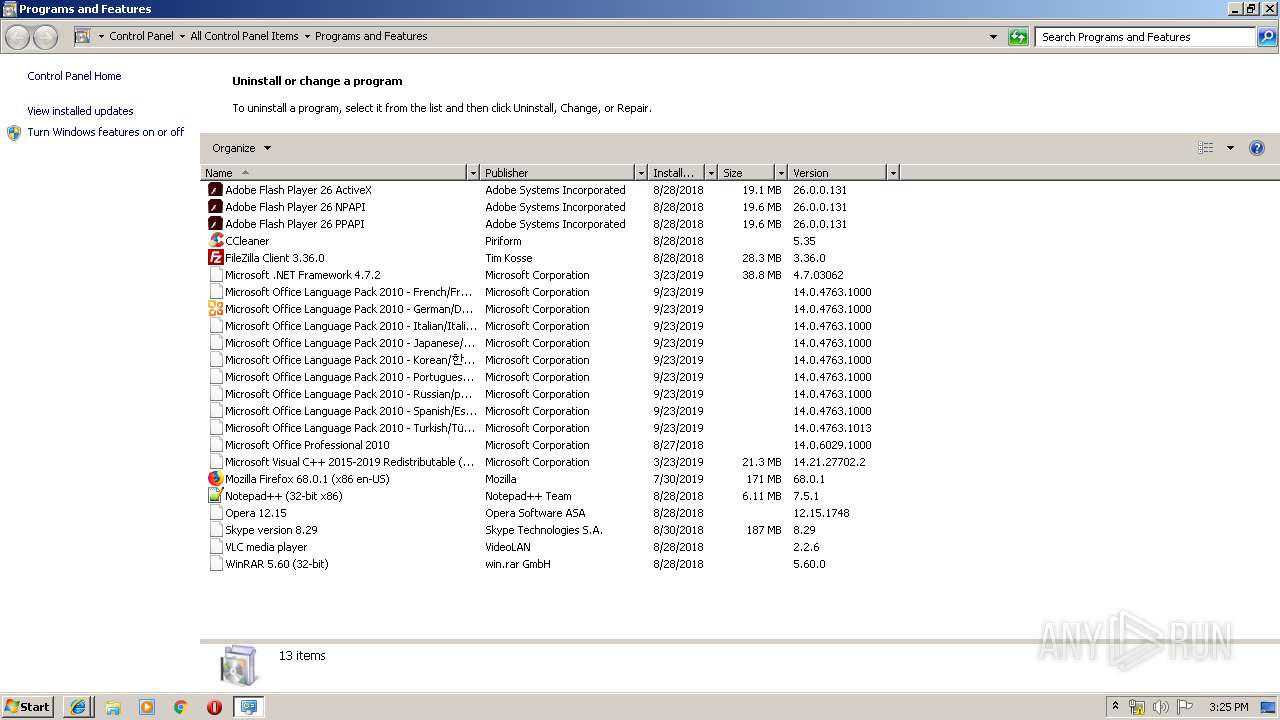Select the CCleaner program icon

215,241
